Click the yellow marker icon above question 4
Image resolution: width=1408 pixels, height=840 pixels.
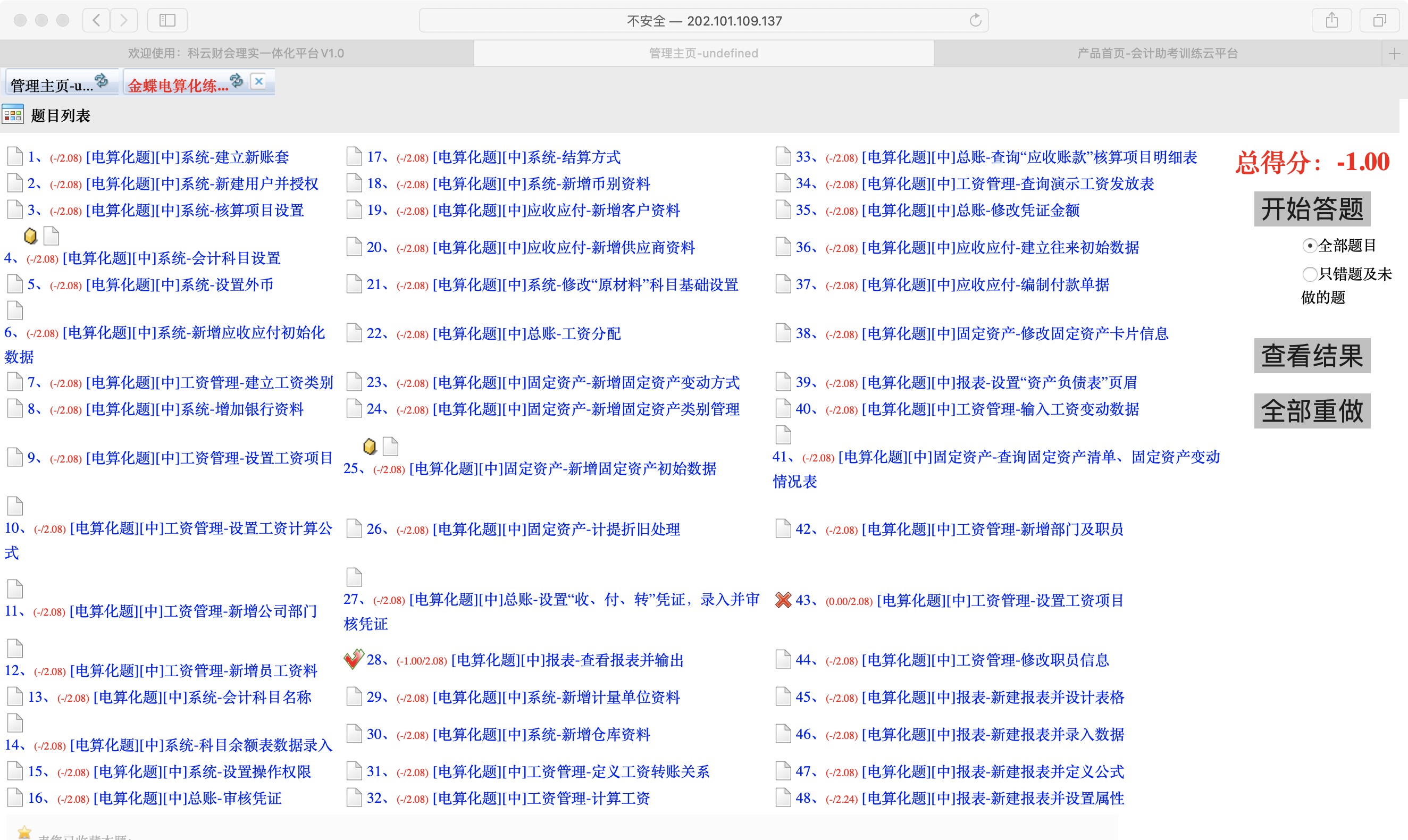click(x=30, y=236)
